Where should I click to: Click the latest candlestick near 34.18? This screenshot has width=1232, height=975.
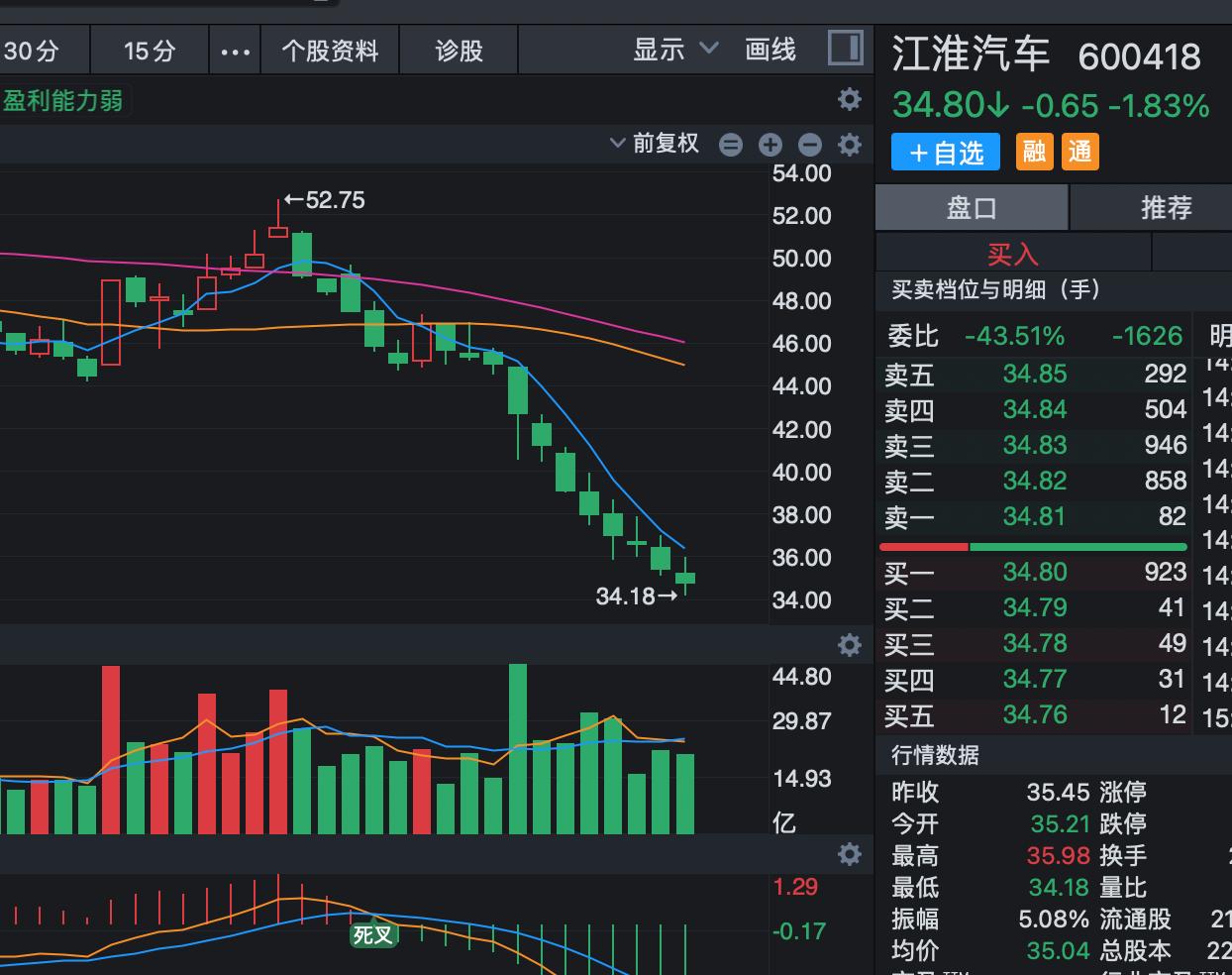click(x=685, y=577)
